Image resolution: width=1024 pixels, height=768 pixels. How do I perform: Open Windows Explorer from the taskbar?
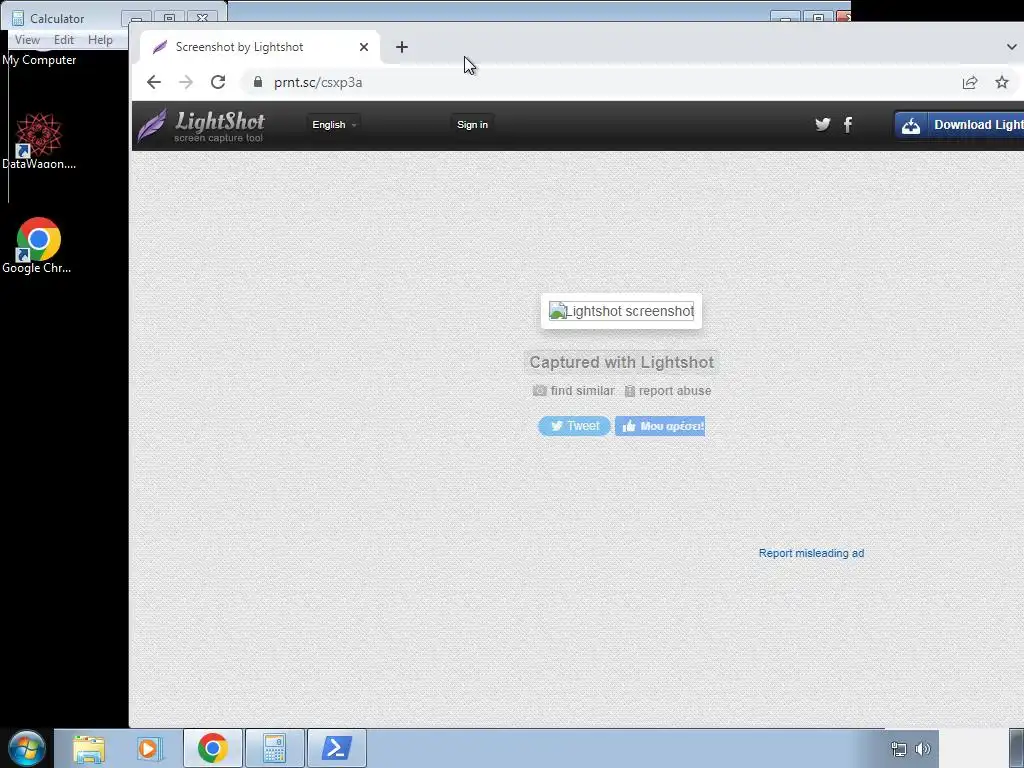pyautogui.click(x=89, y=748)
